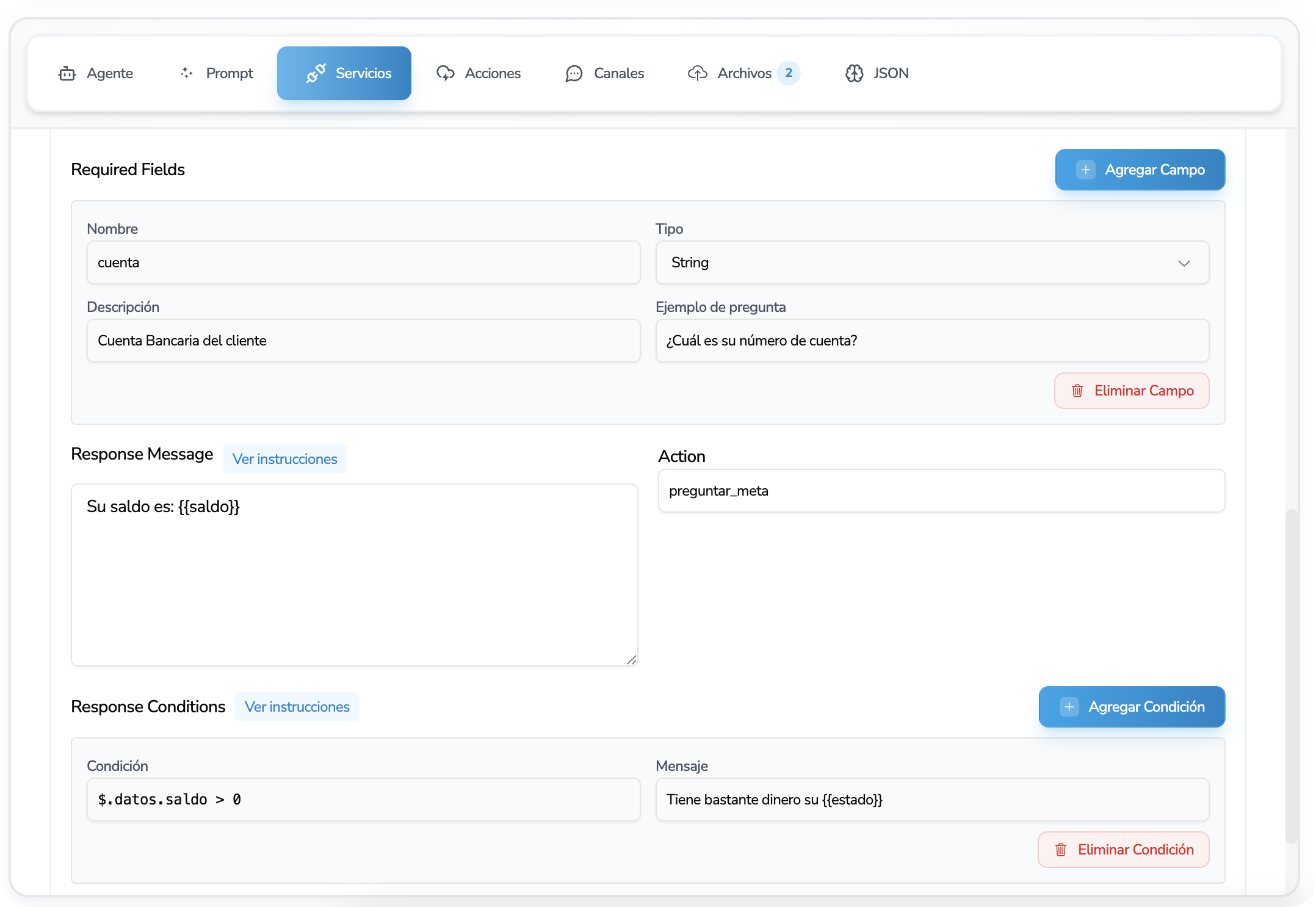Click the sparkle icon beside Prompt
Image resolution: width=1316 pixels, height=907 pixels.
(x=187, y=73)
